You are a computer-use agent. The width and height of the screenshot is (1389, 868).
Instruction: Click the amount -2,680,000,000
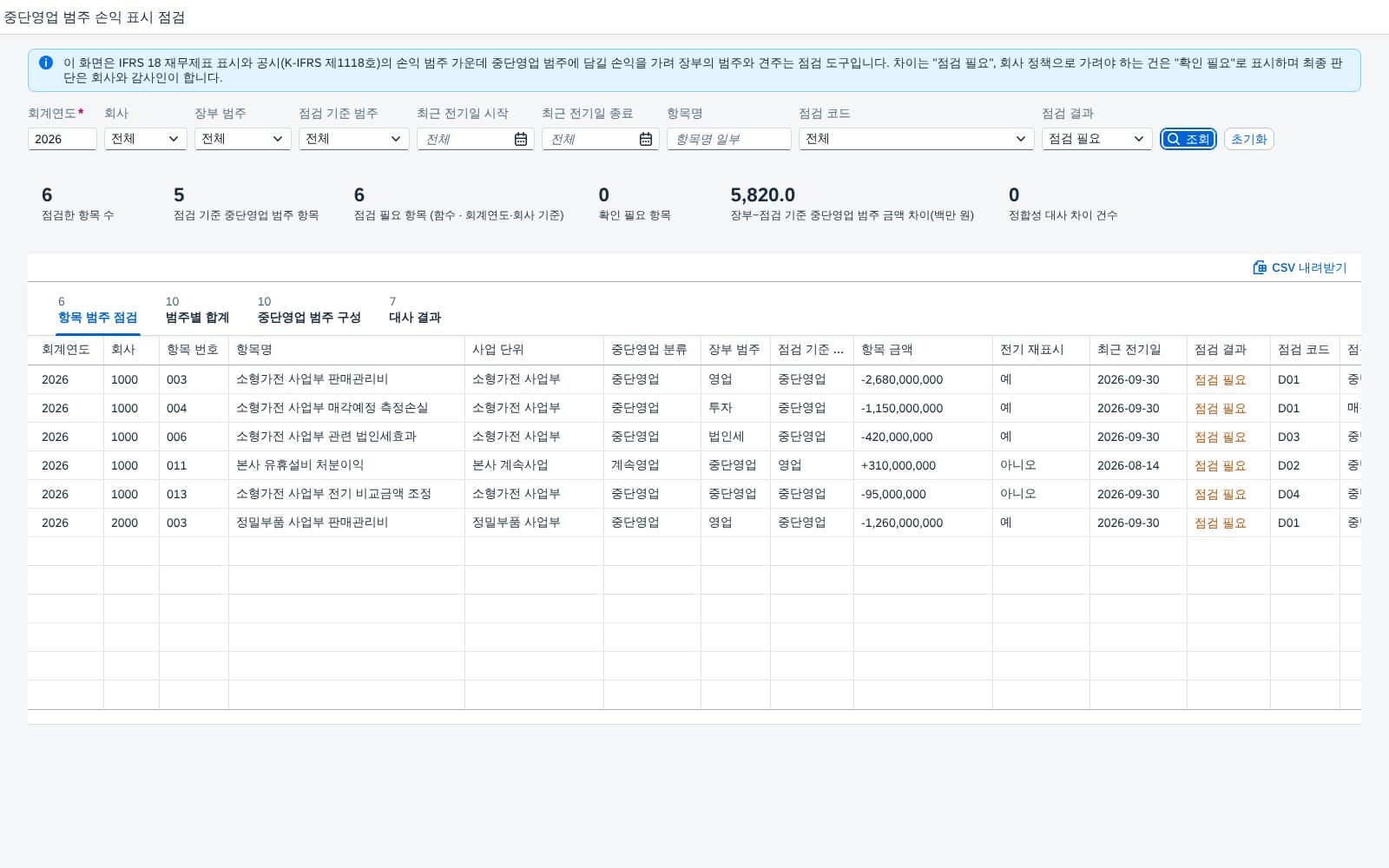[x=902, y=379]
